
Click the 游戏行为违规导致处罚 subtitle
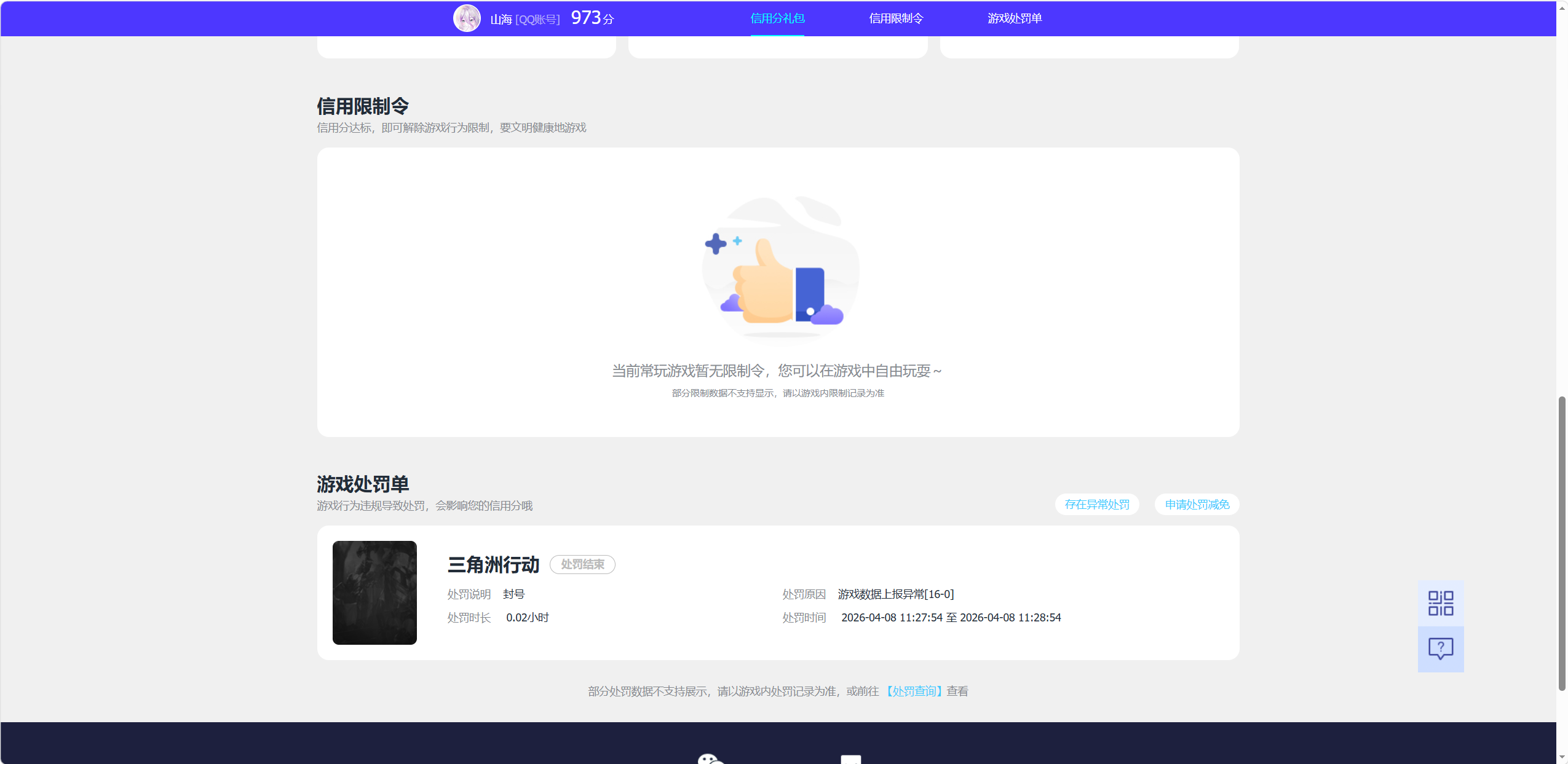(424, 506)
